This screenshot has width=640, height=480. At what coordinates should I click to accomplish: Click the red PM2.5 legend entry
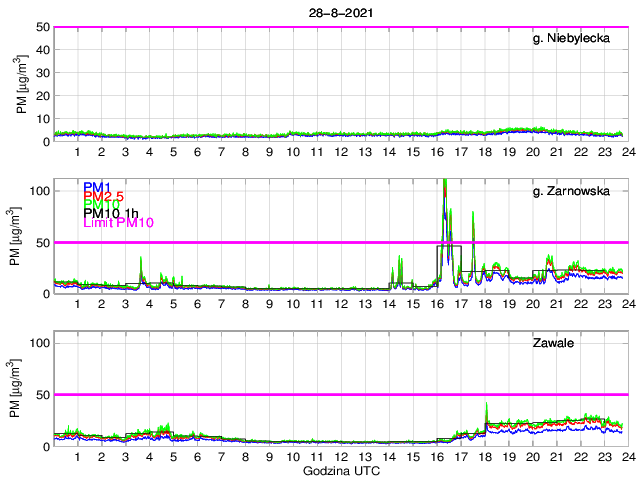(104, 196)
